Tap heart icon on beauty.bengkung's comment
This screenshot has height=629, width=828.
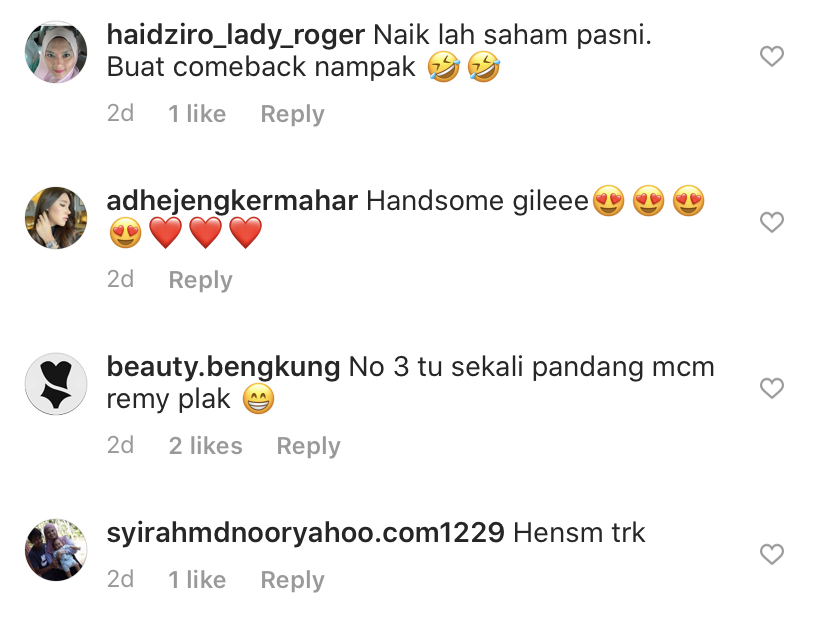[771, 388]
